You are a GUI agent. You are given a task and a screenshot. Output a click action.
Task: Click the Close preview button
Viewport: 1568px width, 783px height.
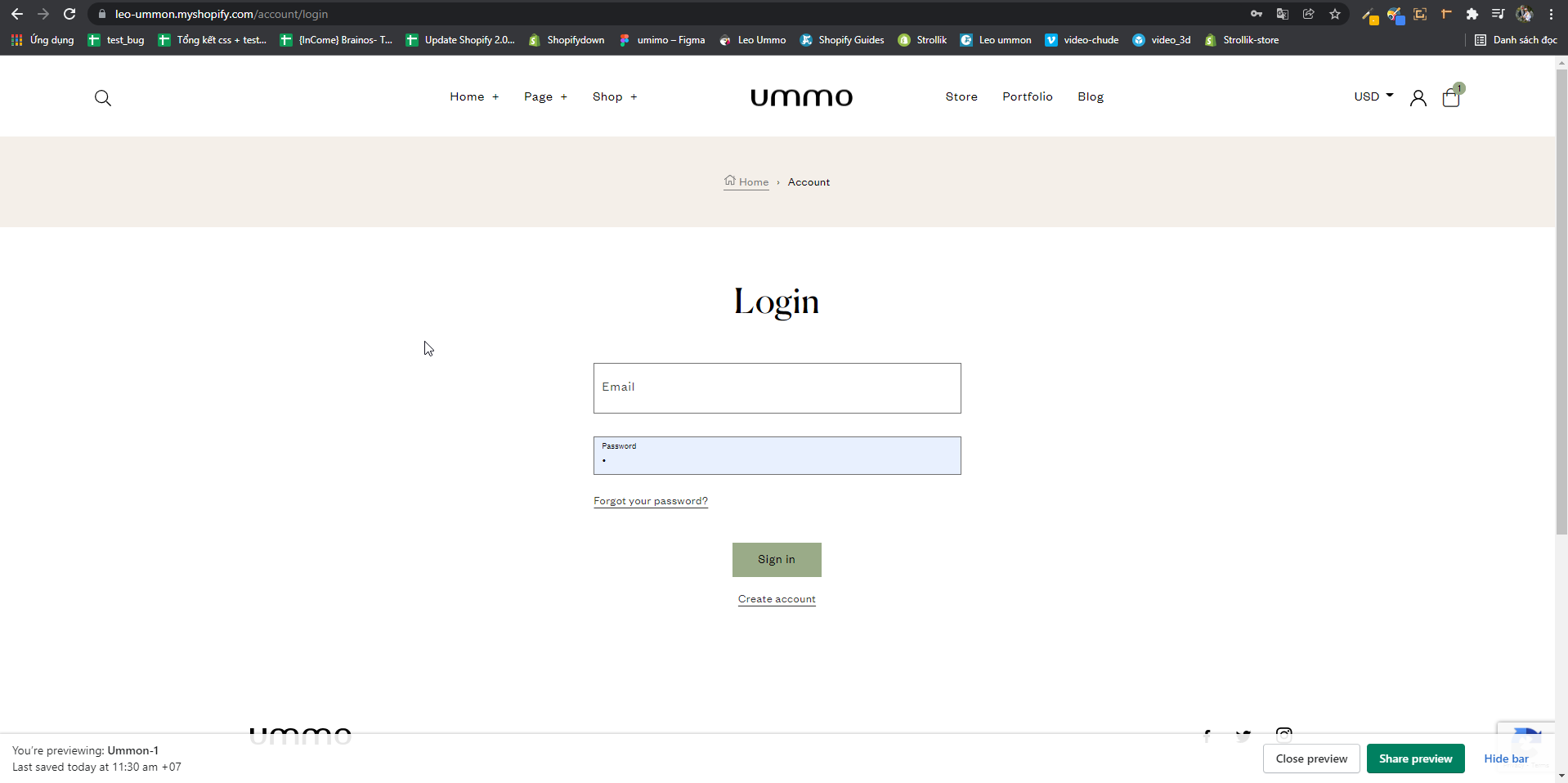pyautogui.click(x=1311, y=758)
